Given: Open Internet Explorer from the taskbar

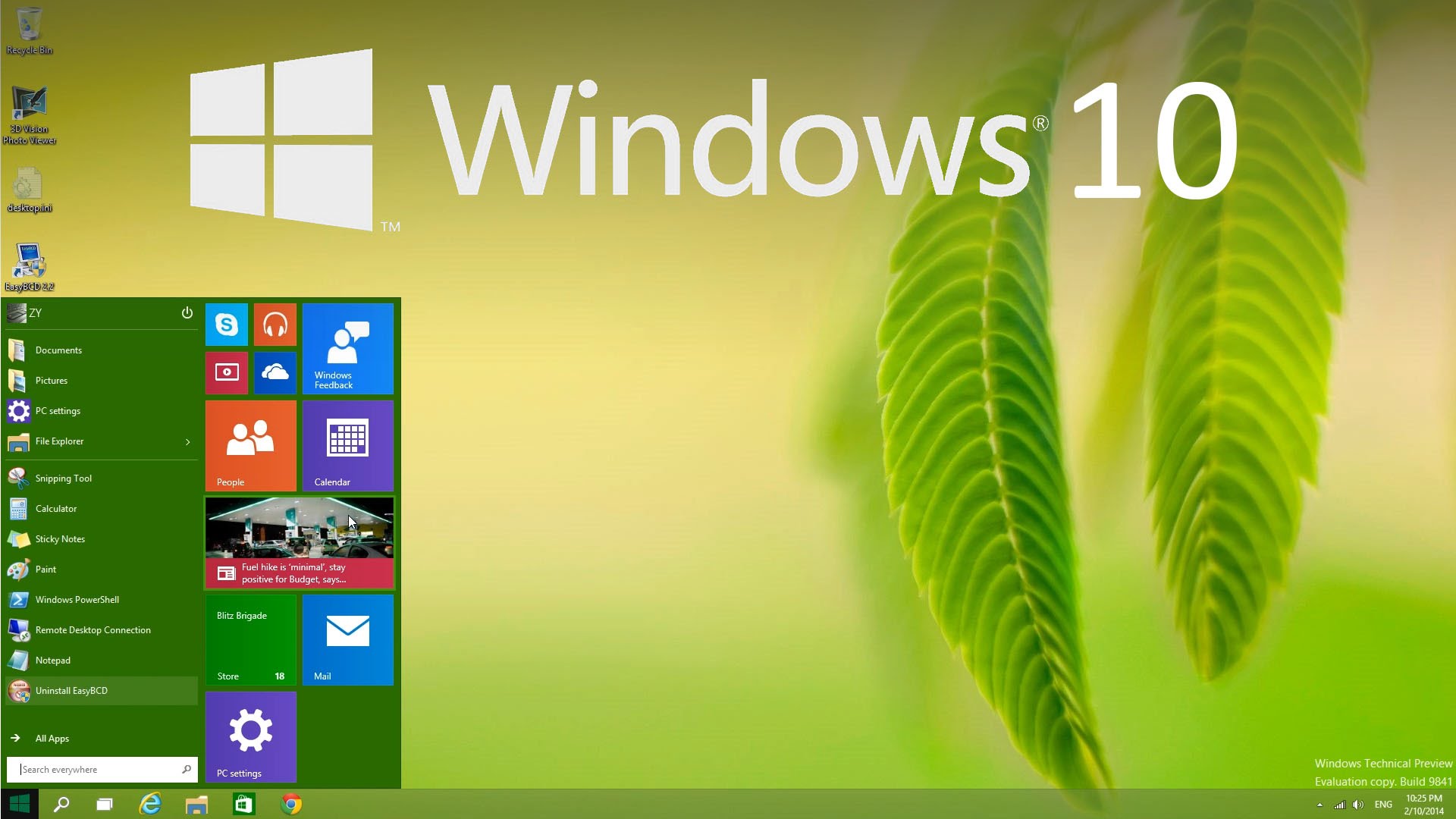Looking at the screenshot, I should coord(152,804).
